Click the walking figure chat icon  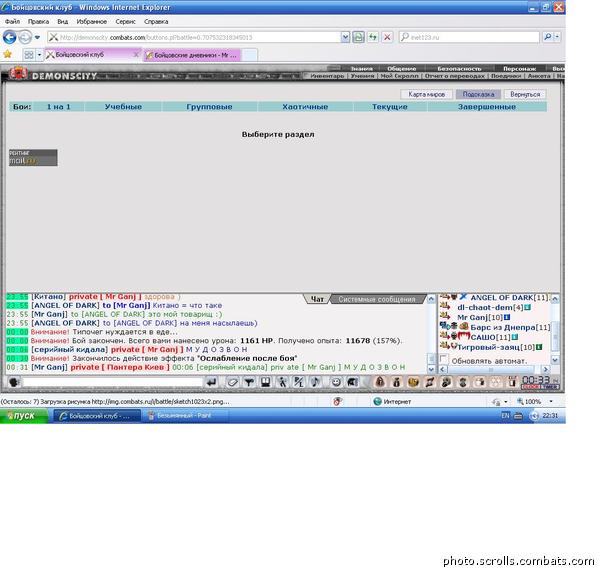[282, 382]
